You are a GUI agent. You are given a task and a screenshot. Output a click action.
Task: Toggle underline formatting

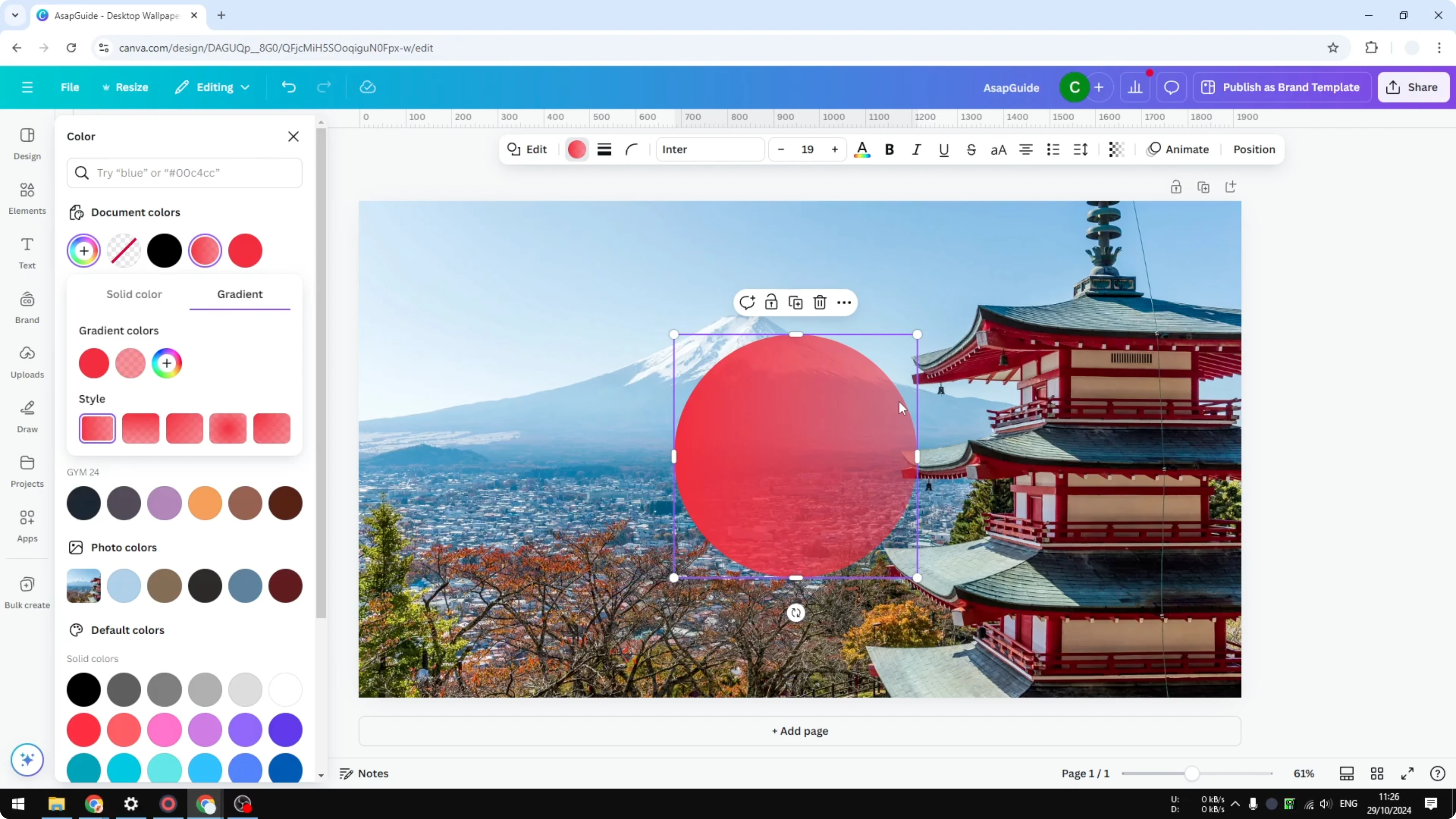pyautogui.click(x=944, y=149)
